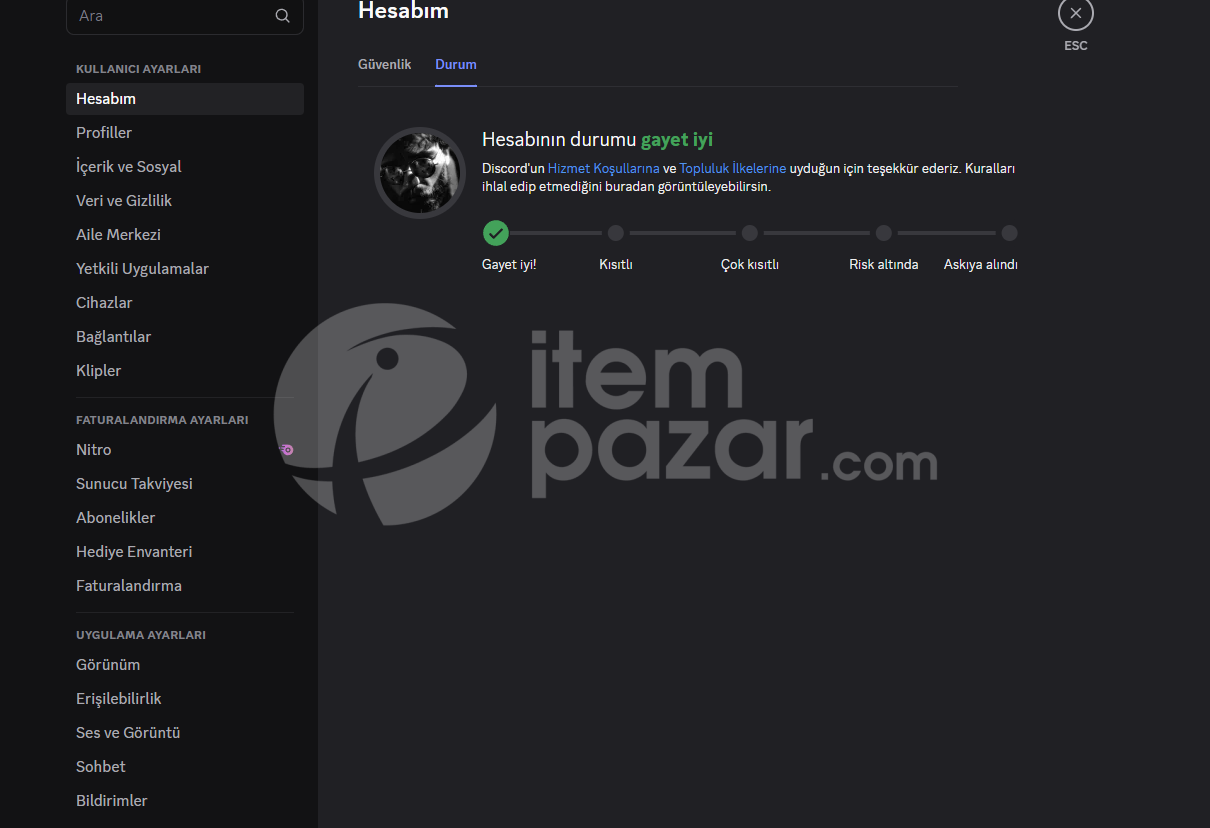1210x828 pixels.
Task: Click the 'FATURALANDIRMA AYARLARI' section header
Action: (x=162, y=420)
